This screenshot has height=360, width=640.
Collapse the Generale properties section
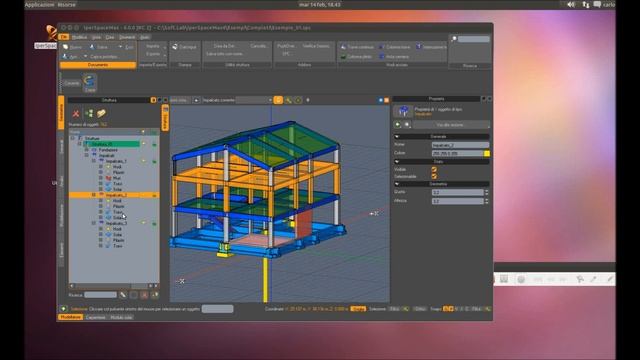point(397,137)
